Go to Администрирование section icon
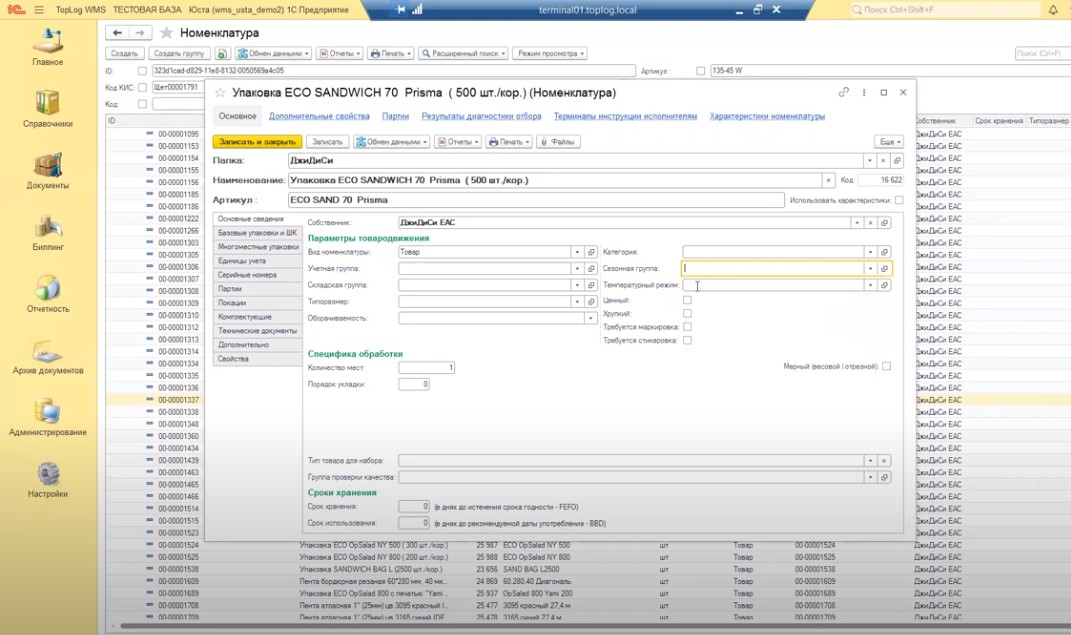 click(47, 412)
